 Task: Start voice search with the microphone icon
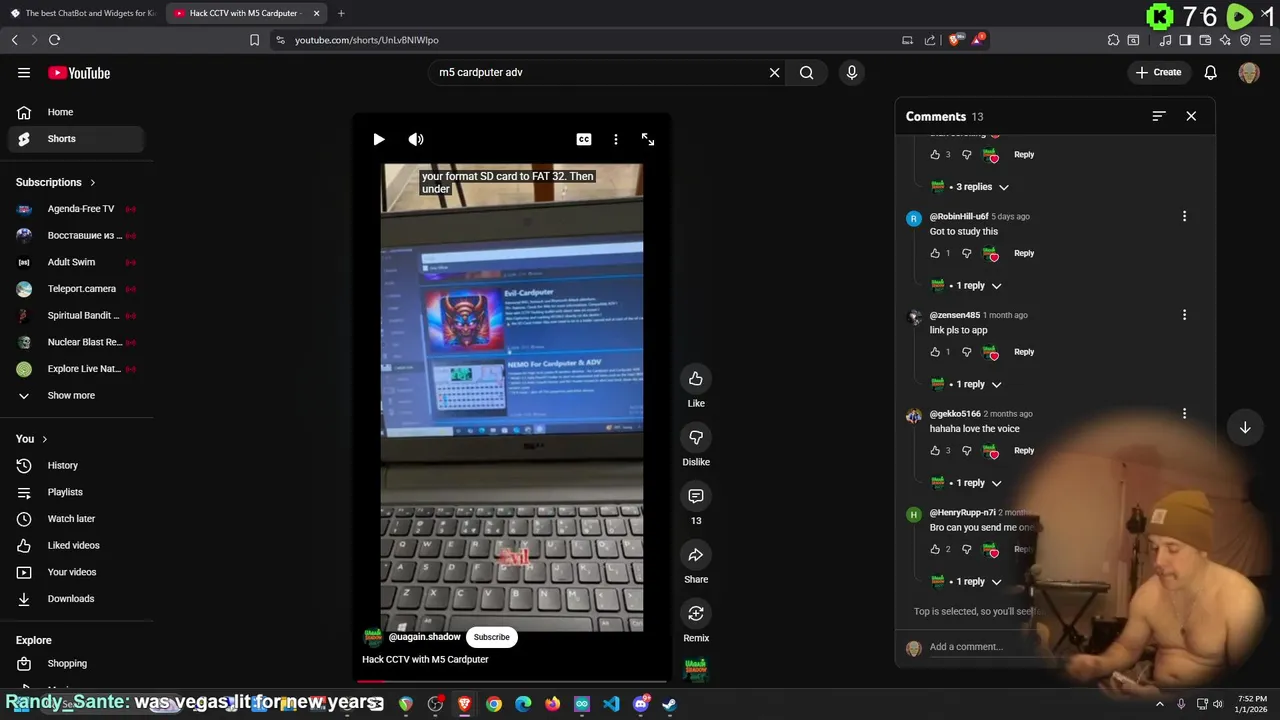click(852, 72)
